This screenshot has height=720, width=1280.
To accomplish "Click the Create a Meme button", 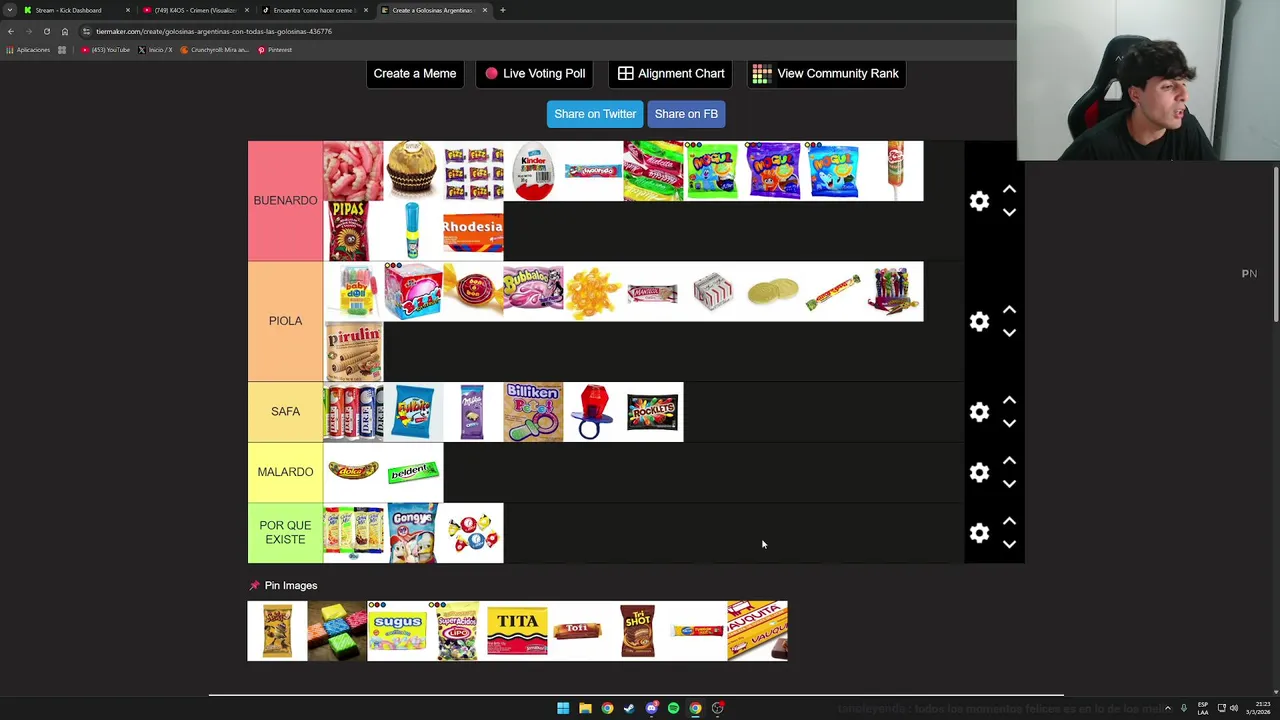I will pos(415,73).
